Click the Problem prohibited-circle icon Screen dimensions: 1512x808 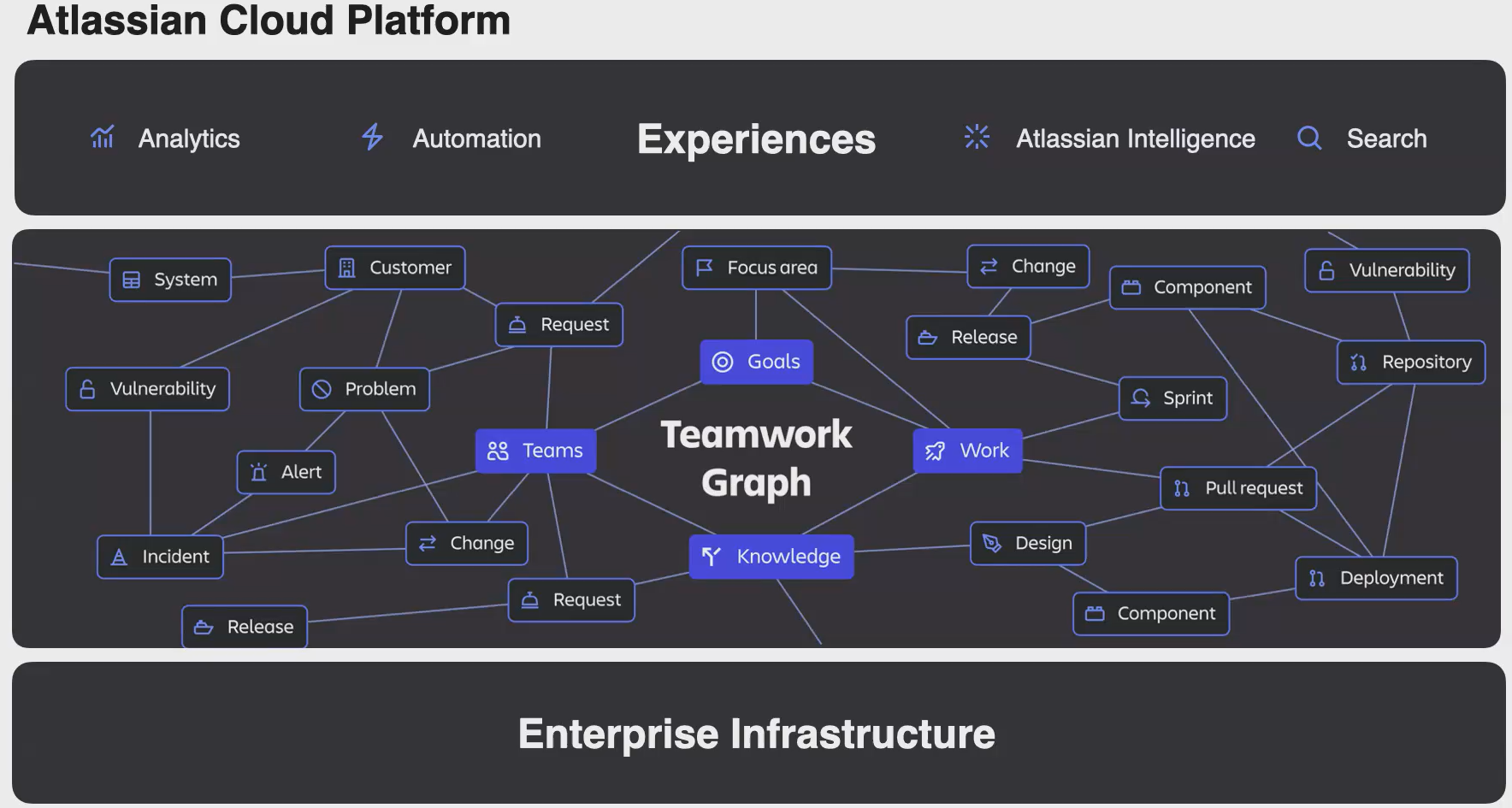pyautogui.click(x=322, y=389)
